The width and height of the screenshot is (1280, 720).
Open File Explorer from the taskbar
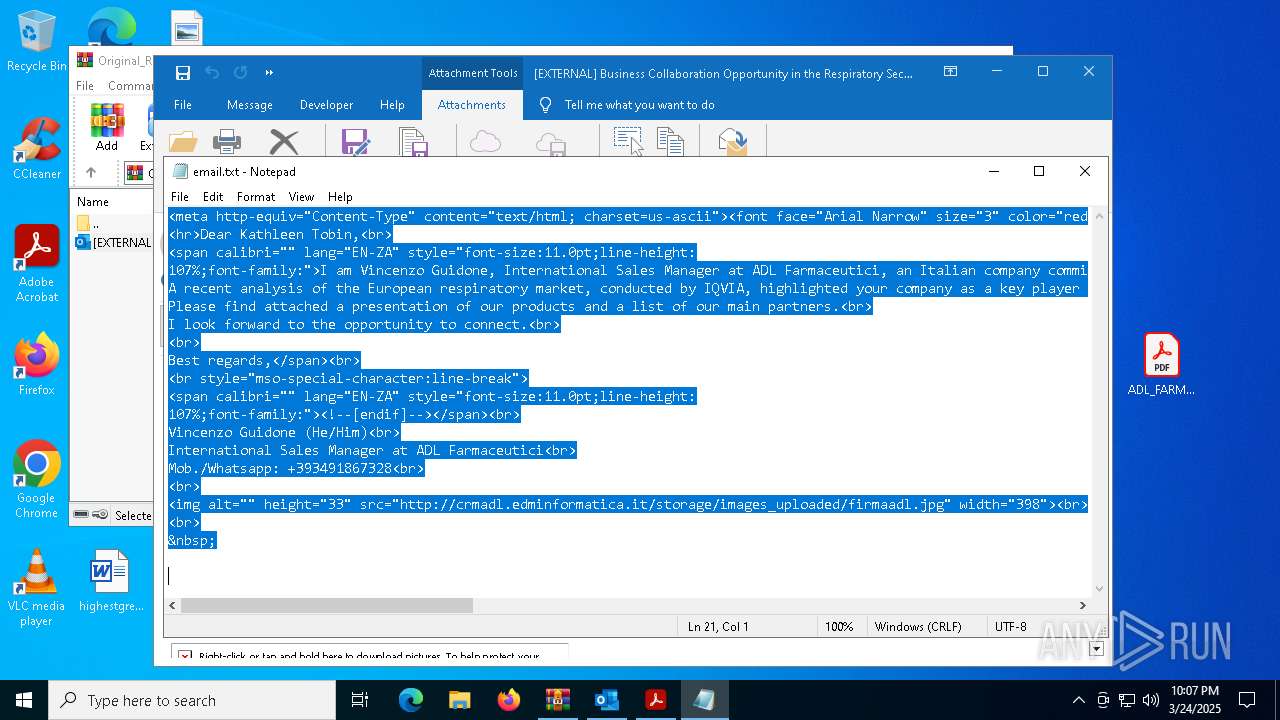pos(460,700)
